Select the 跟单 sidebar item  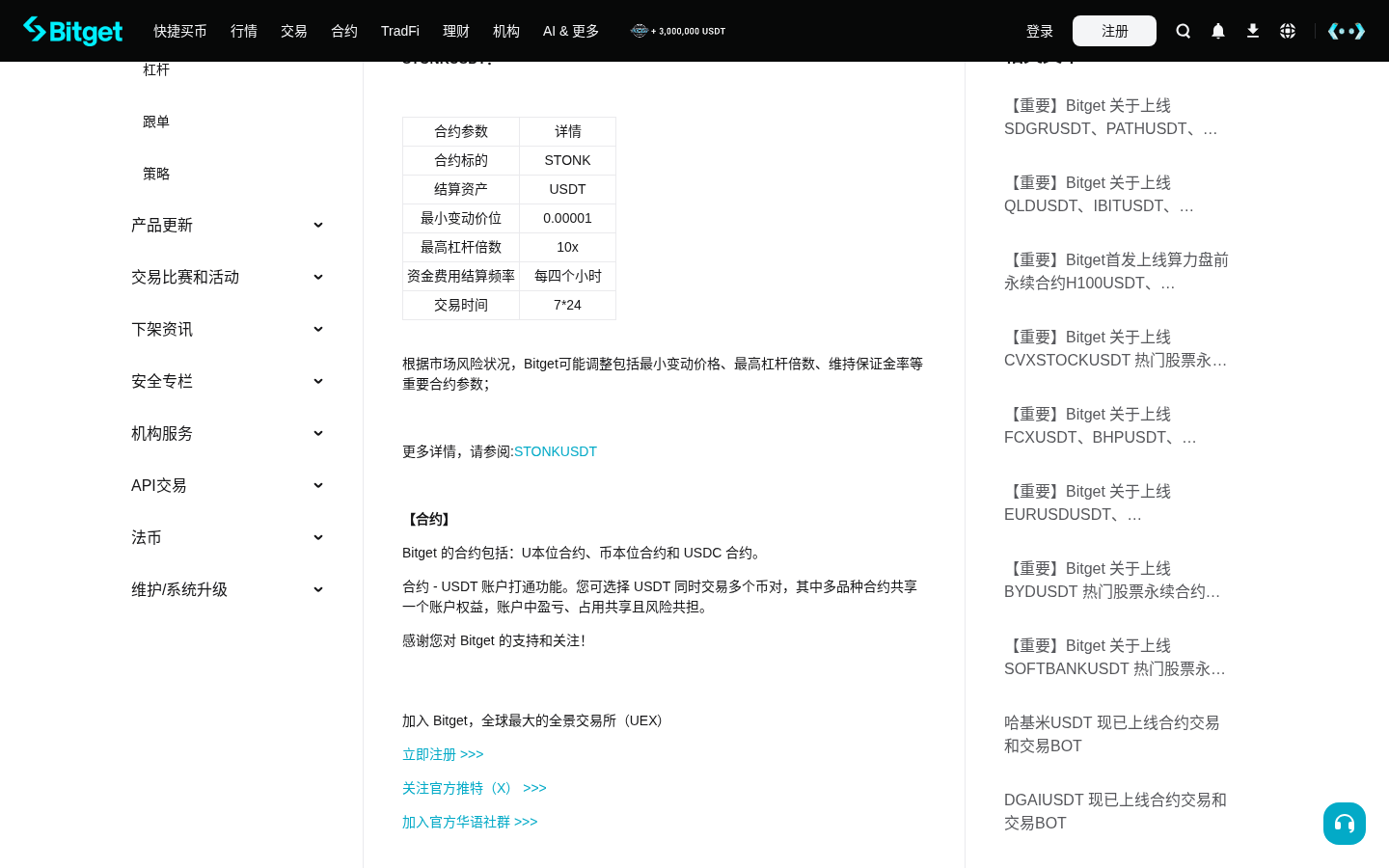point(156,122)
